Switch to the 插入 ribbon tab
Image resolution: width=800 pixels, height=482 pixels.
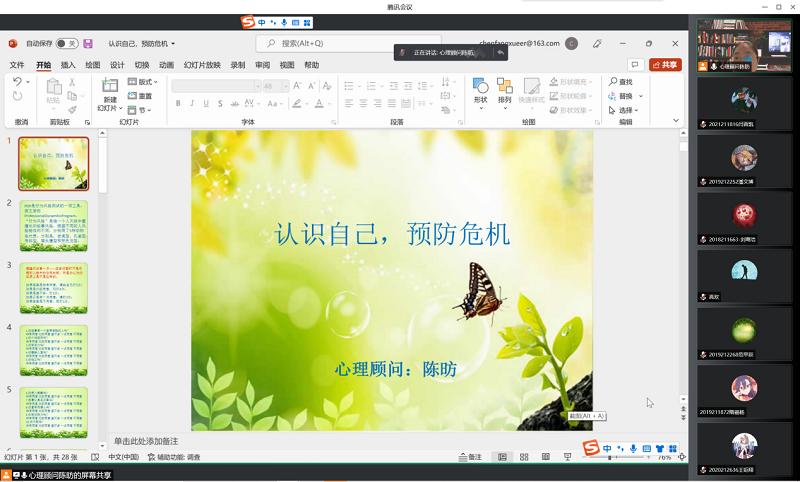(68, 65)
